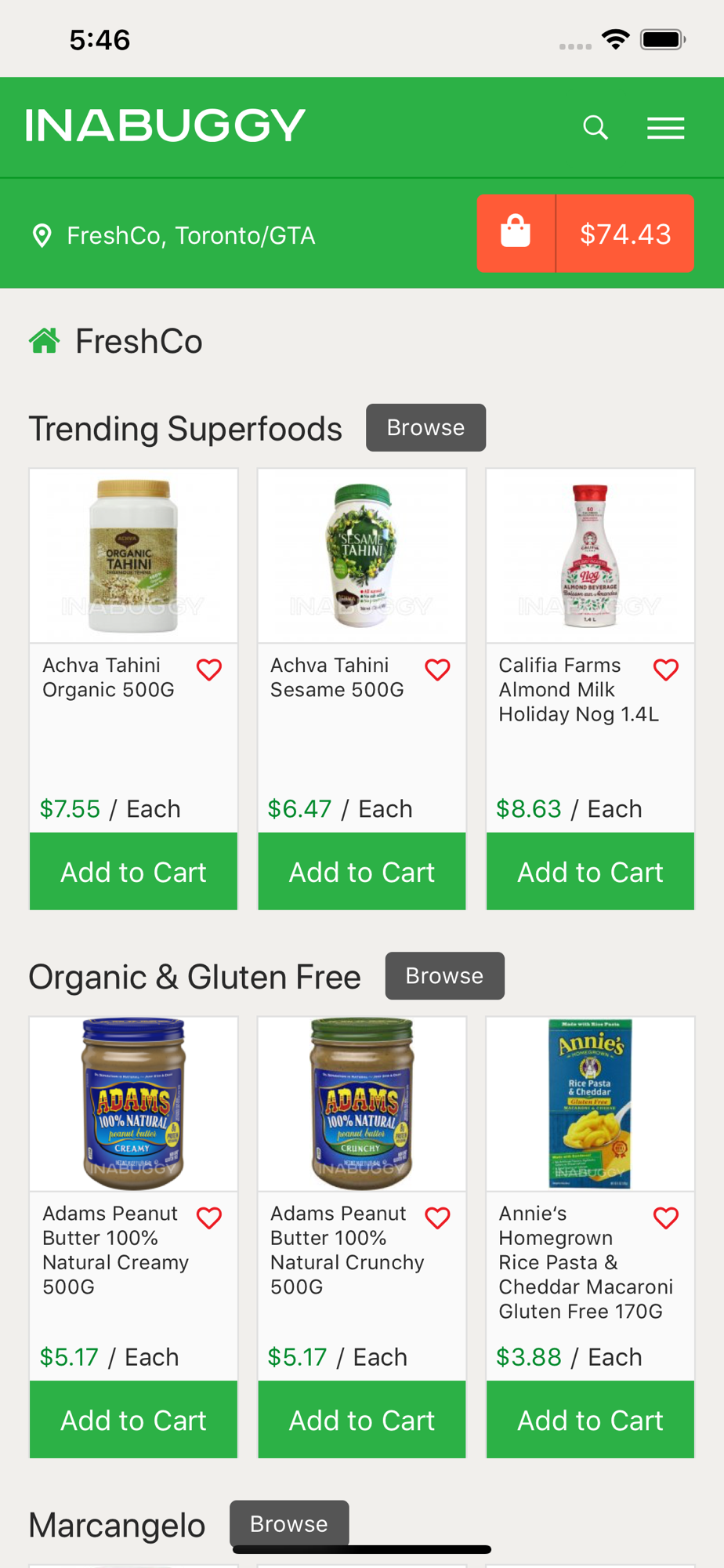This screenshot has height=1568, width=724.
Task: Open Annie's Rice Pasta product image
Action: (x=590, y=1104)
